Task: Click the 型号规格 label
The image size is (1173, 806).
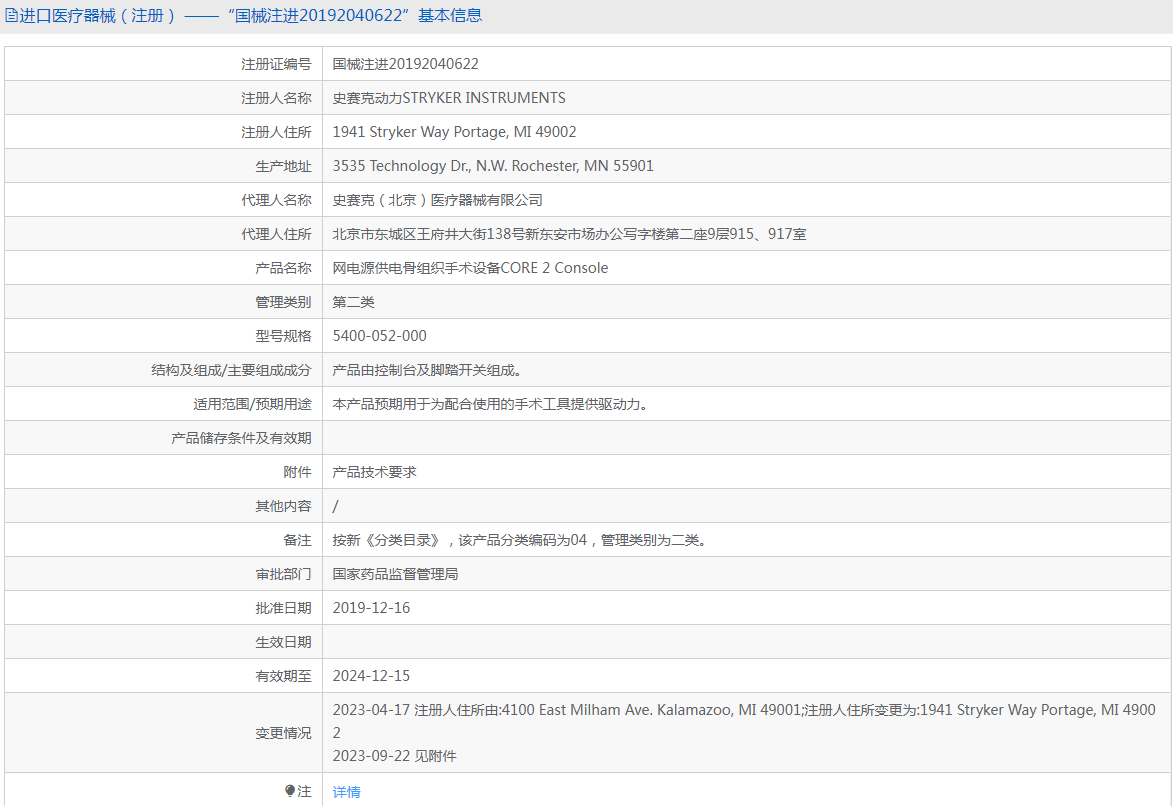Action: 283,336
